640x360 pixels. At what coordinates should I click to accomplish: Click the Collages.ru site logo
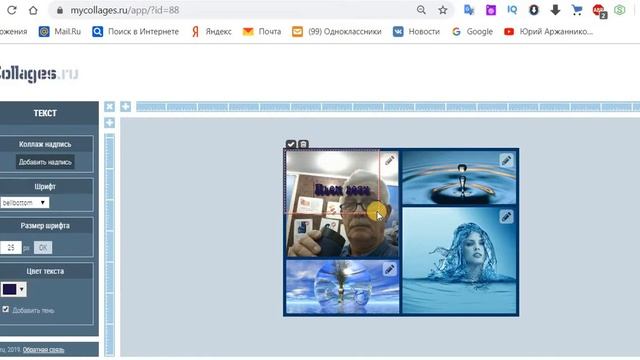coord(39,73)
